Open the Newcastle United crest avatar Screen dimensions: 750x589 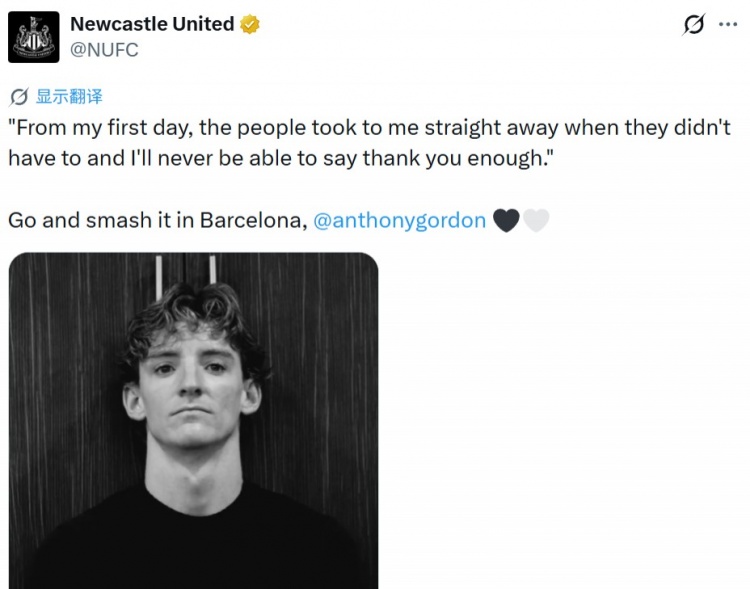click(33, 37)
